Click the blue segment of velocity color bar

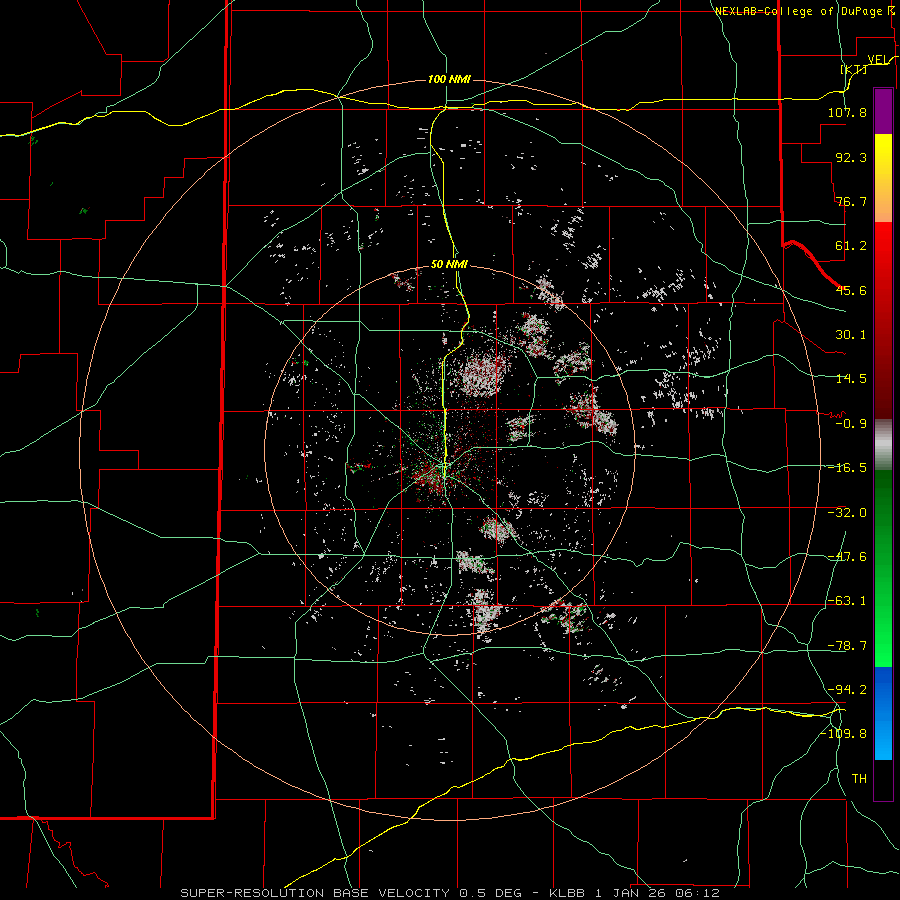pyautogui.click(x=883, y=713)
